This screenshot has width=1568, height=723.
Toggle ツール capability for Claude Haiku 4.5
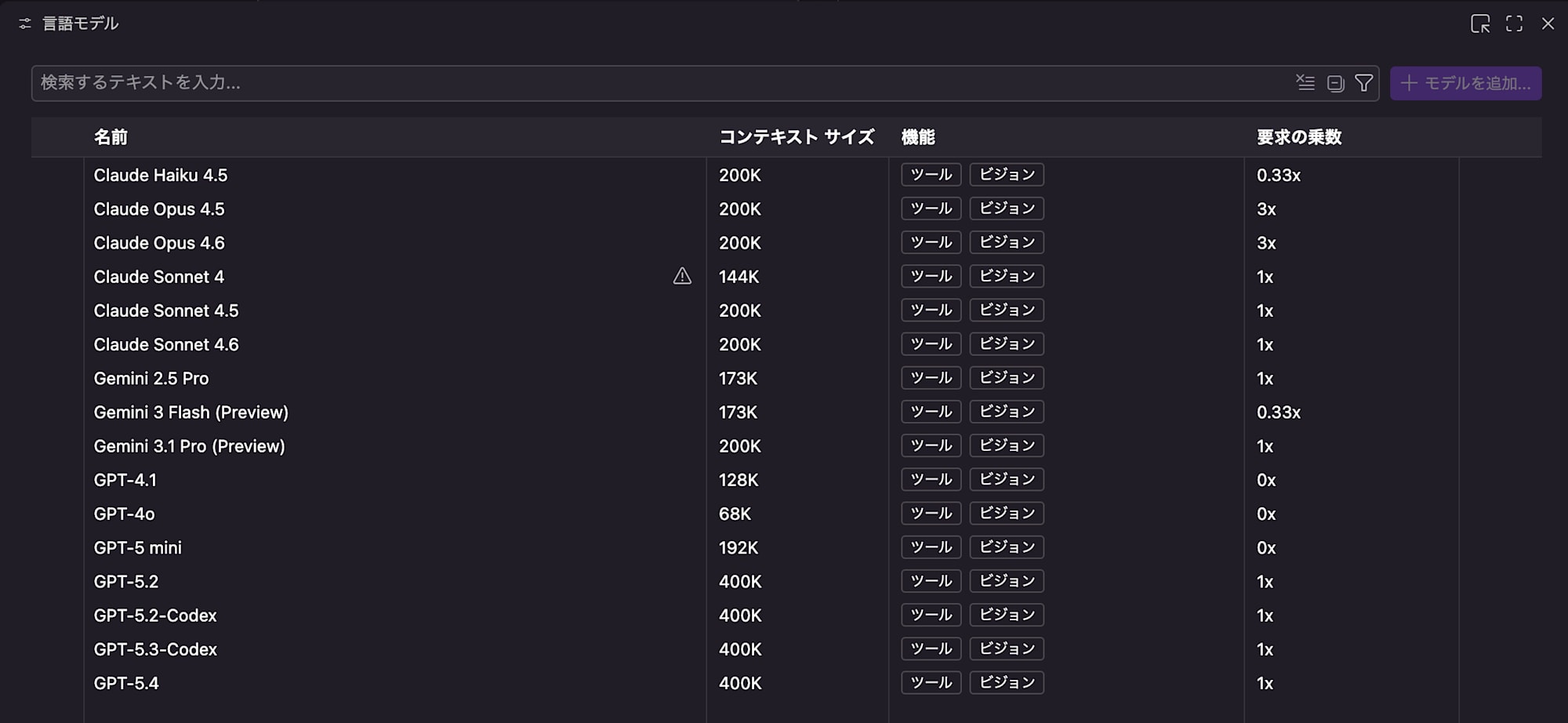point(931,174)
